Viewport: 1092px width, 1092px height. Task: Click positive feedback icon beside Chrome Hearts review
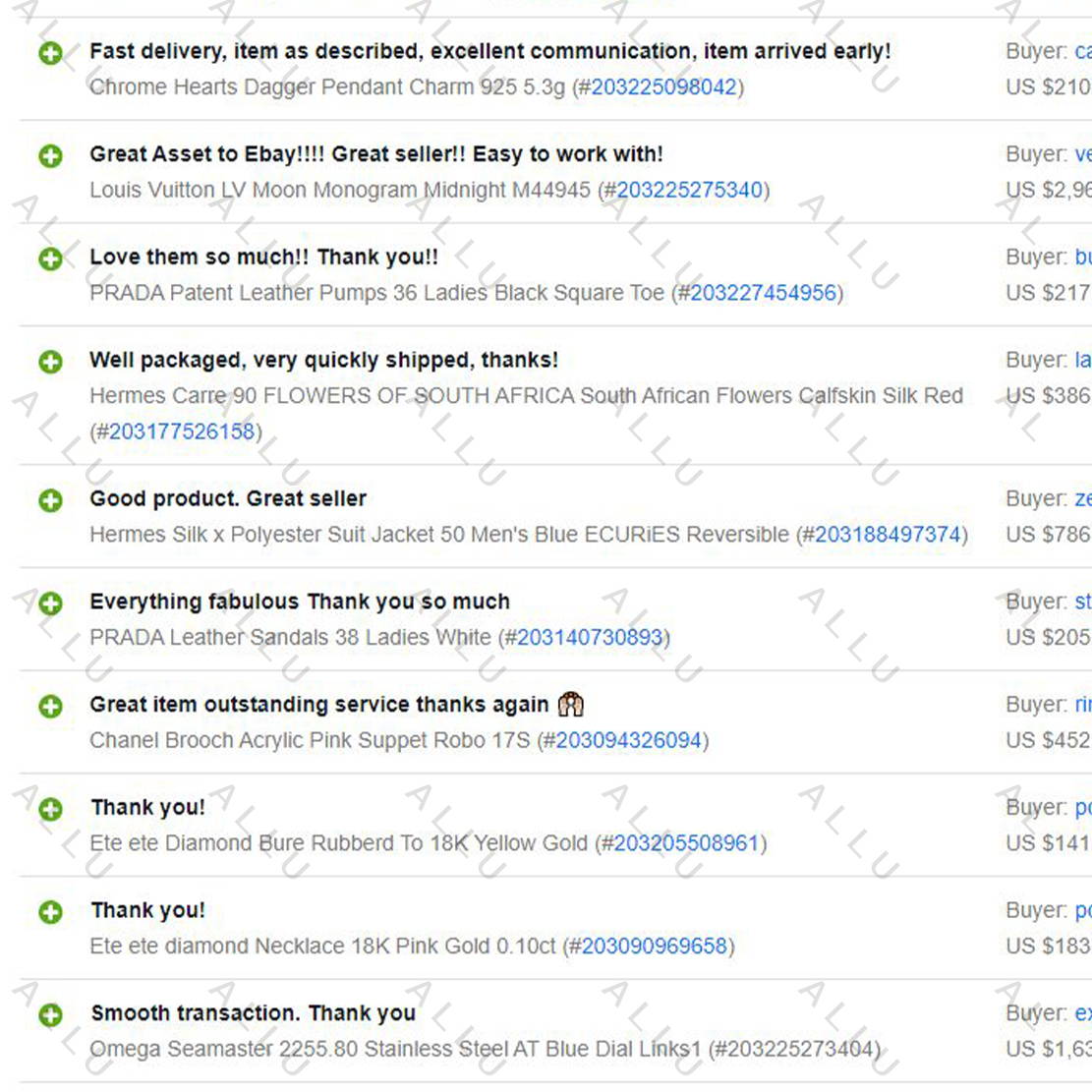tap(50, 53)
